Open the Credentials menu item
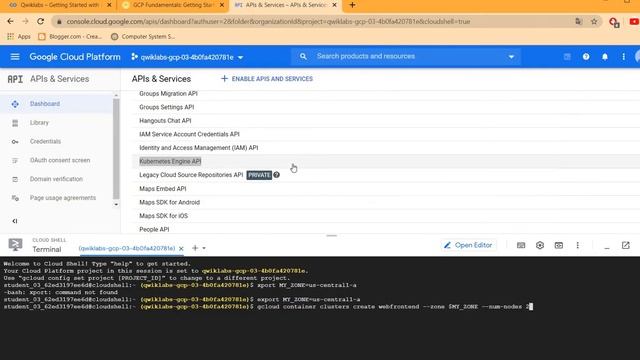 click(45, 142)
